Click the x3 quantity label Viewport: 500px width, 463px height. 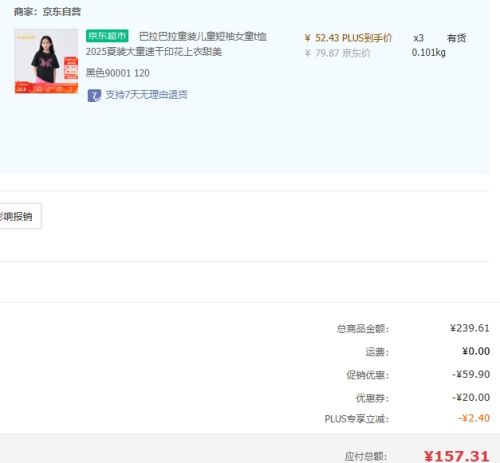pyautogui.click(x=418, y=38)
